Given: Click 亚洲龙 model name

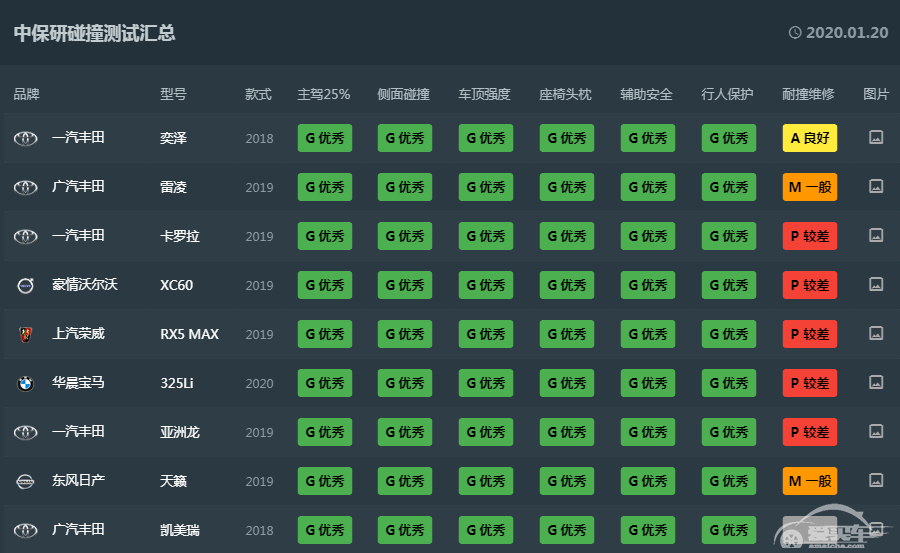Looking at the screenshot, I should [x=180, y=432].
